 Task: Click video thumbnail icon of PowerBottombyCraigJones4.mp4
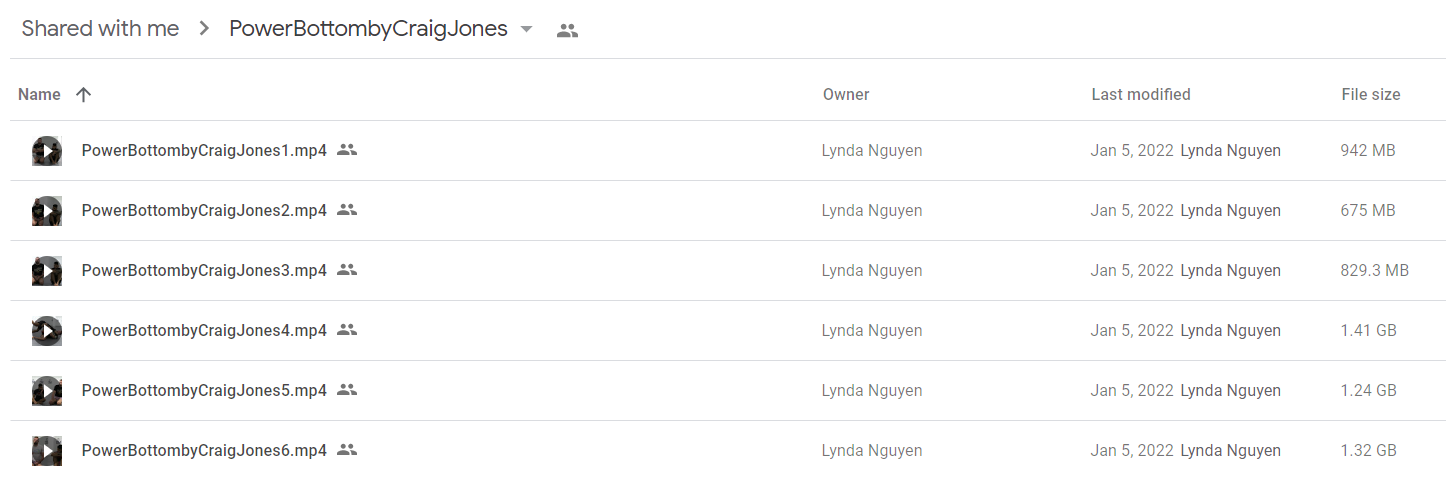[x=47, y=331]
